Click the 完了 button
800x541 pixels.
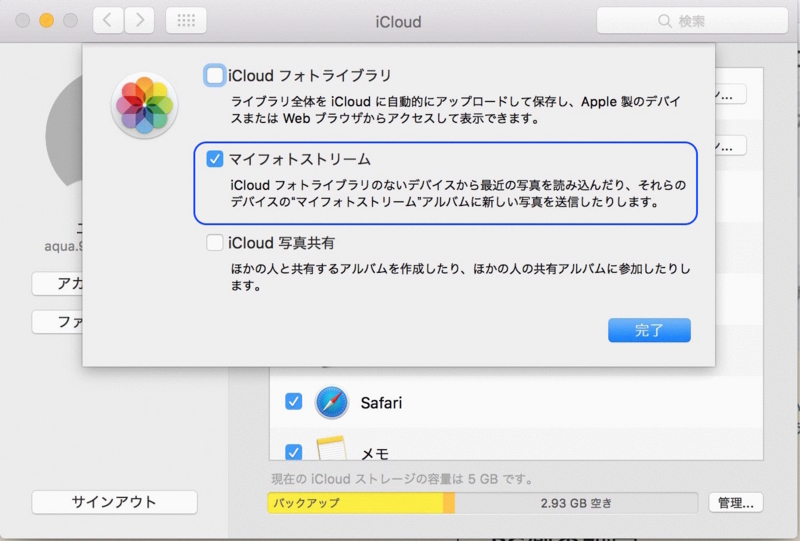pos(649,330)
